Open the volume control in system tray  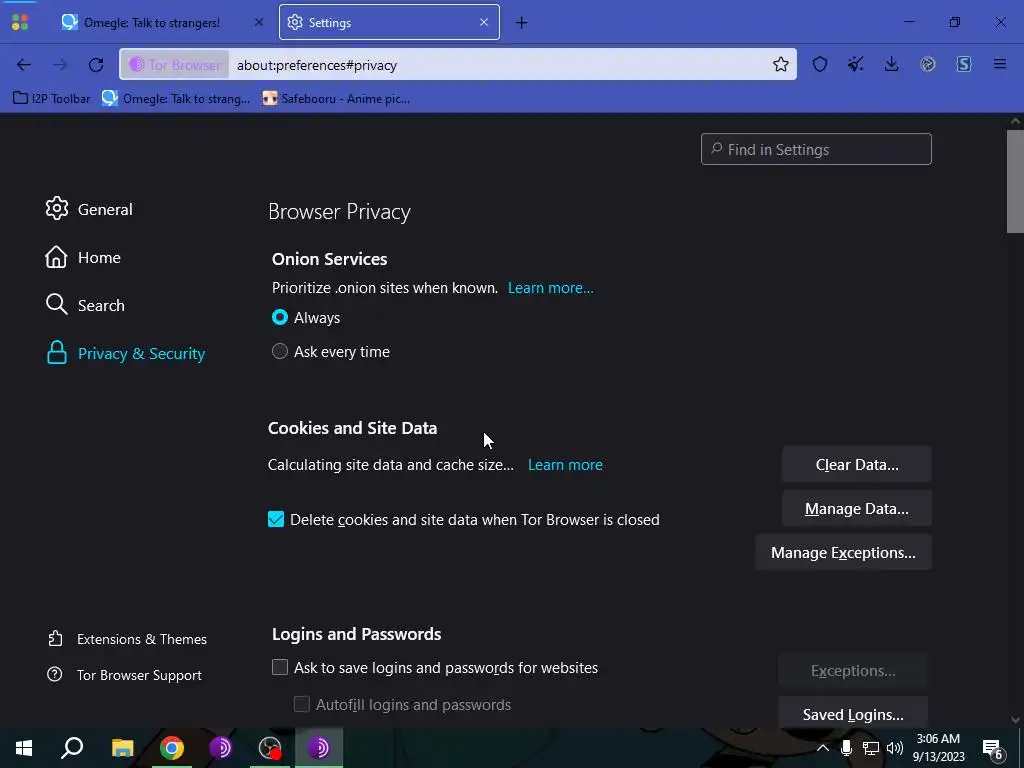coord(895,748)
